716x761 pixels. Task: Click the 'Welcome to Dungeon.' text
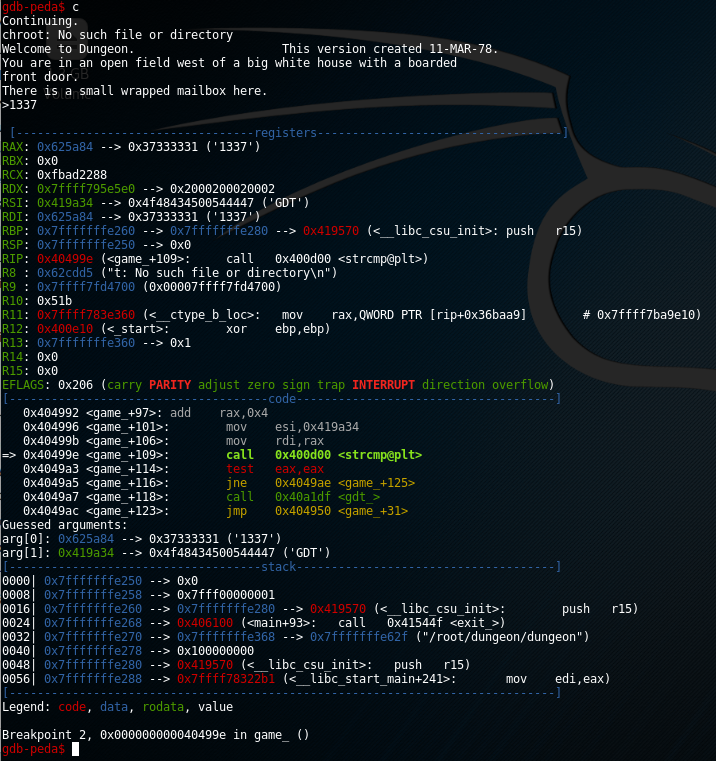click(x=68, y=49)
